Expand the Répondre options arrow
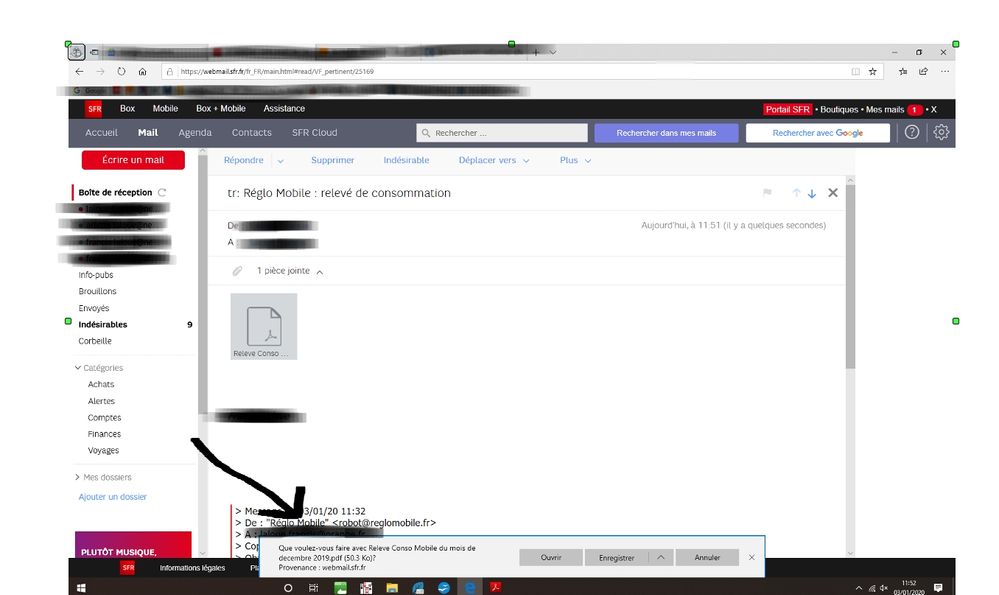 point(280,161)
